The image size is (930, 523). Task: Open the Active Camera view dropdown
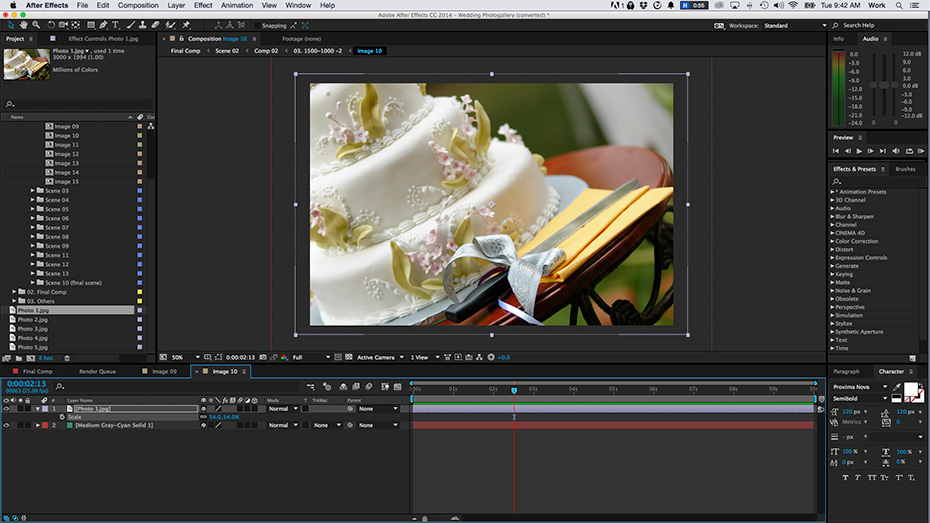[x=380, y=357]
